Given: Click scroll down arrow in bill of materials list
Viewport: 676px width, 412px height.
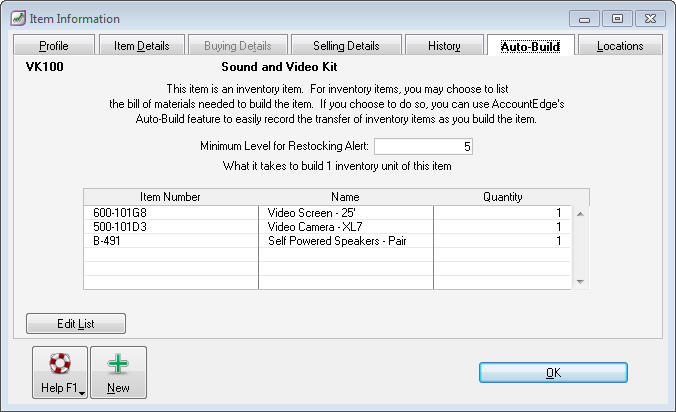Looking at the screenshot, I should click(580, 282).
